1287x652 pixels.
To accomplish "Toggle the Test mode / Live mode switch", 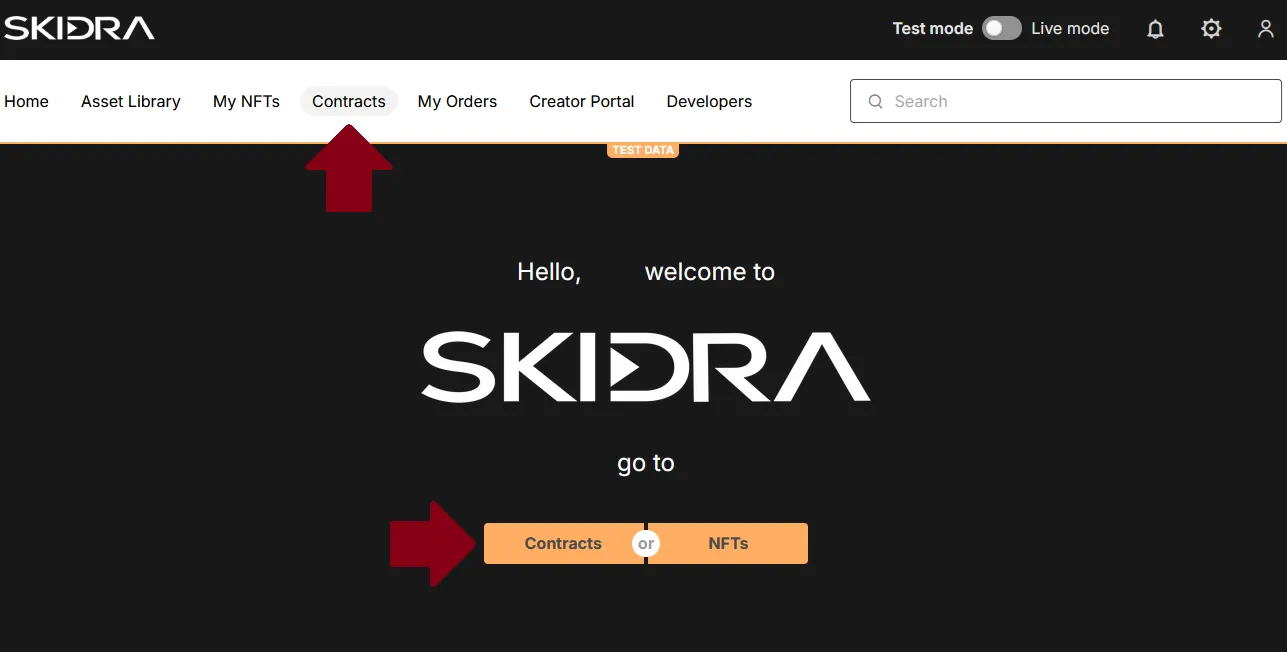I will click(x=1001, y=28).
